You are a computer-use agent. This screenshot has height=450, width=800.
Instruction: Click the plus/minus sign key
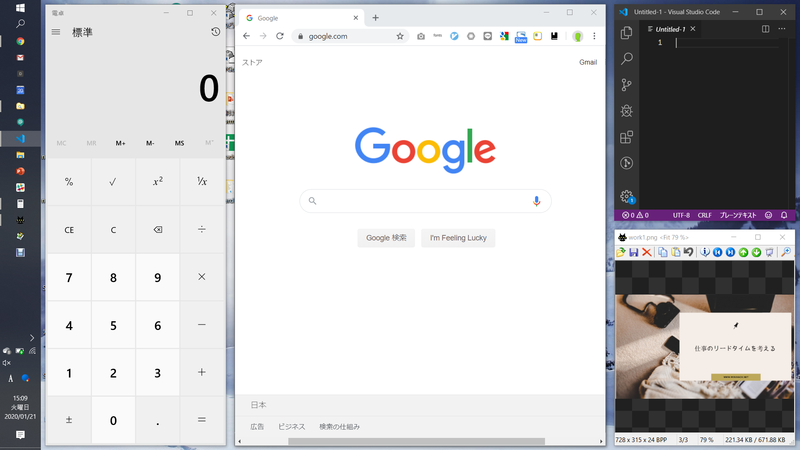pyautogui.click(x=69, y=420)
